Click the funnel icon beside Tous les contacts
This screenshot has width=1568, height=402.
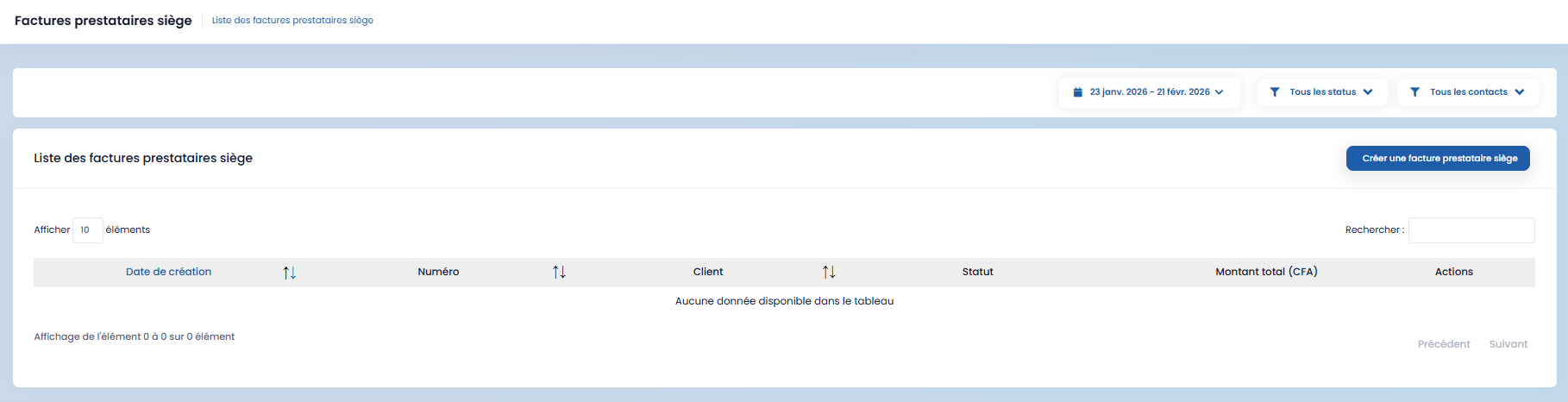click(1414, 92)
